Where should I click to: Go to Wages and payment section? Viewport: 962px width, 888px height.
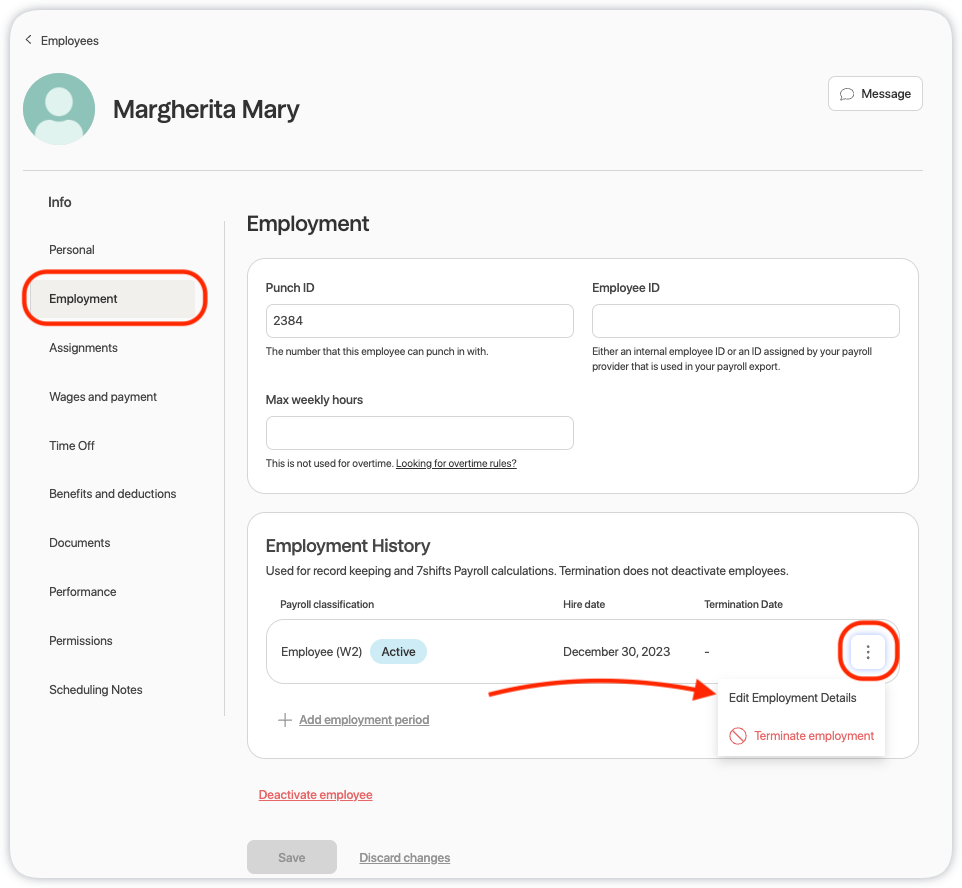[x=103, y=397]
